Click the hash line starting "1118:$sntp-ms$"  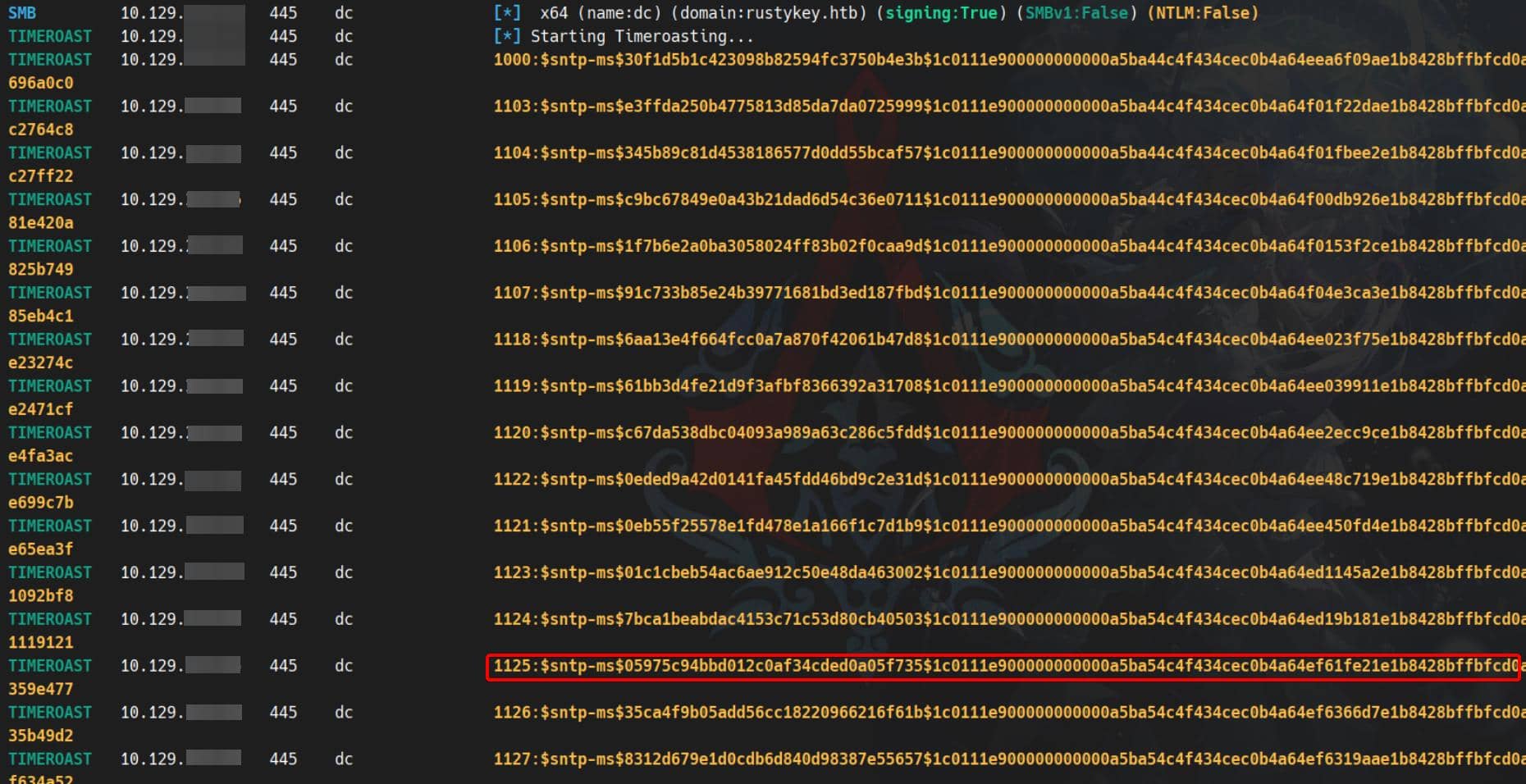1009,340
